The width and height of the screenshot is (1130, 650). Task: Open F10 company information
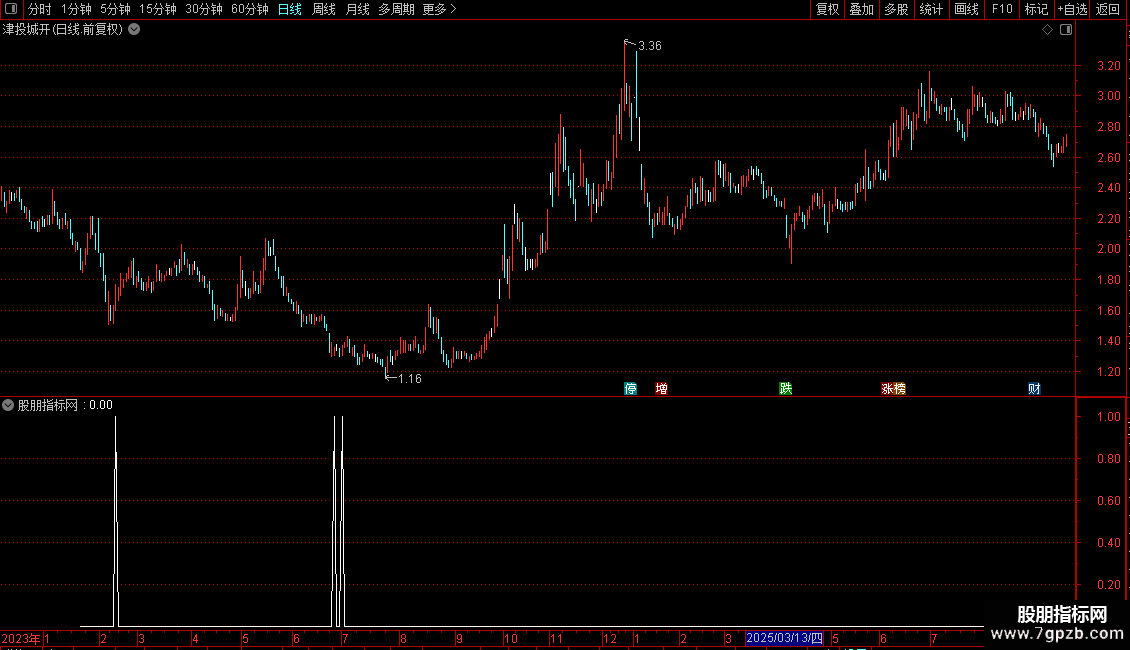1002,9
